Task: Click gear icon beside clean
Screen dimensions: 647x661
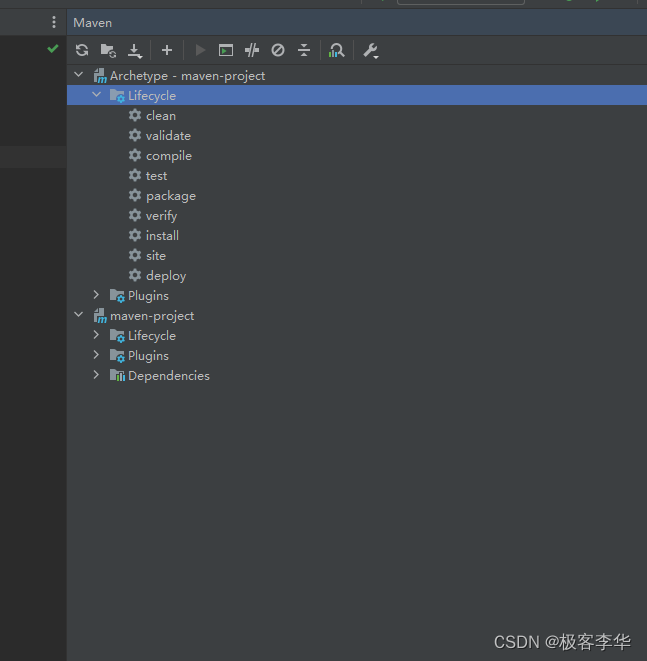Action: (x=135, y=115)
